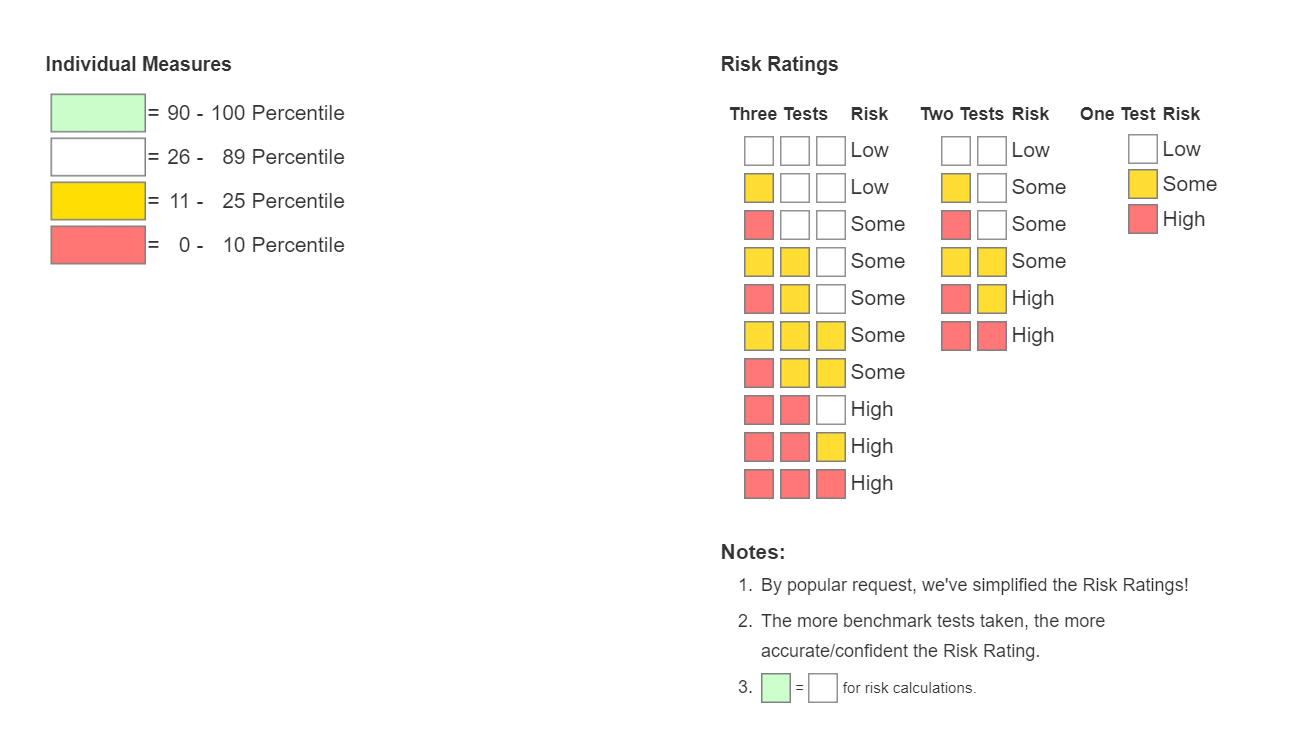This screenshot has width=1301, height=732.
Task: Click the green 90 - 100 Percentile swatch
Action: pyautogui.click(x=98, y=113)
